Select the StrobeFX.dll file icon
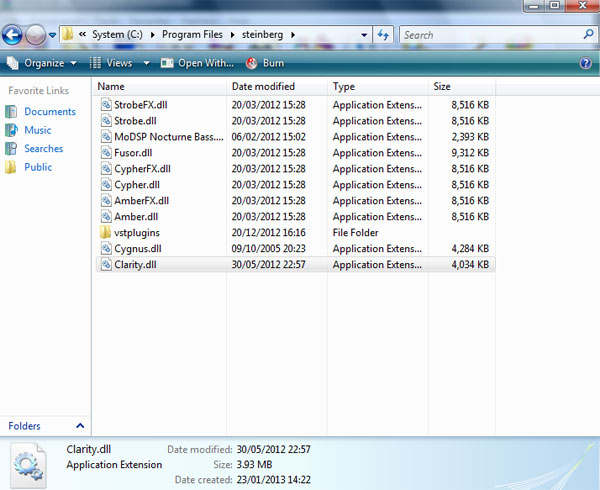Viewport: 600px width, 490px height. [x=106, y=105]
